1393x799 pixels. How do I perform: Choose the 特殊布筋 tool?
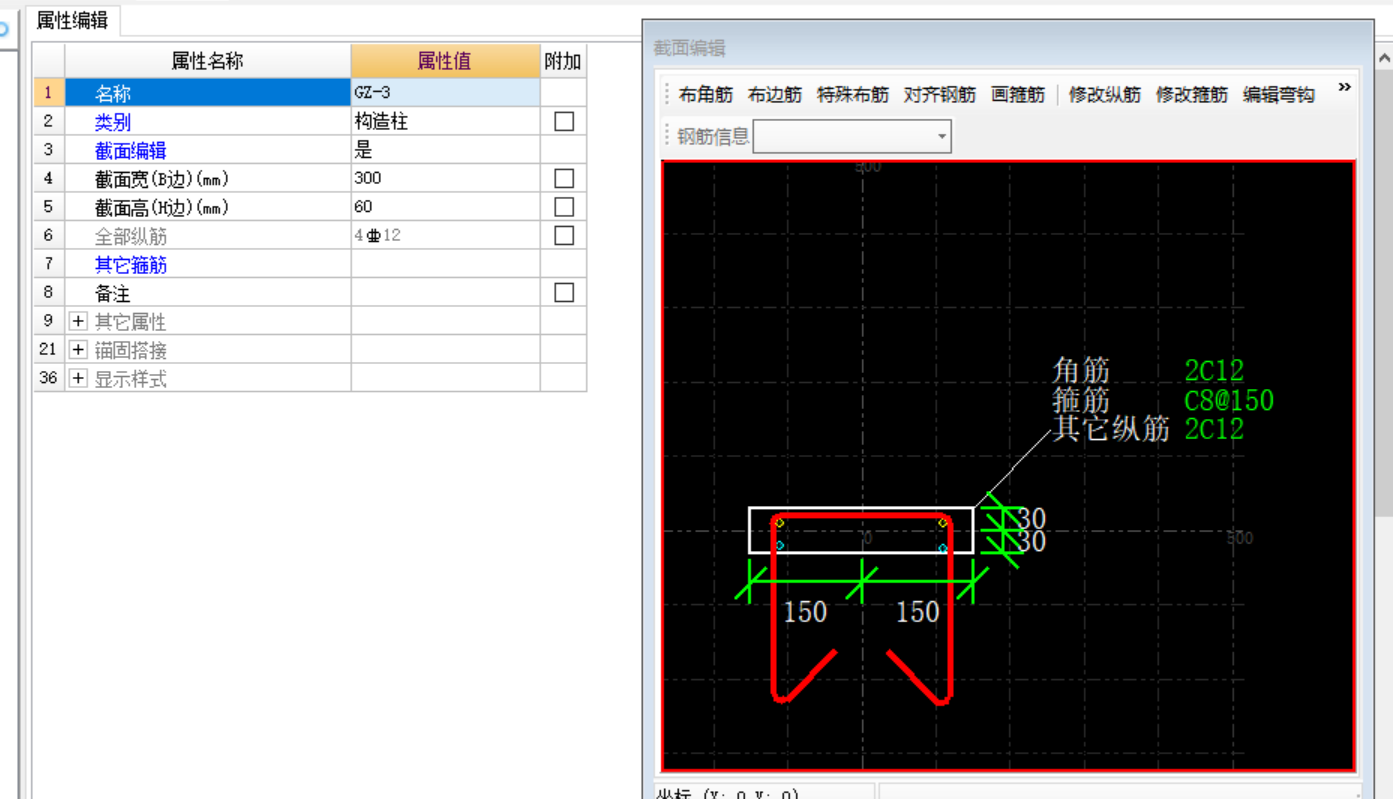pyautogui.click(x=852, y=95)
